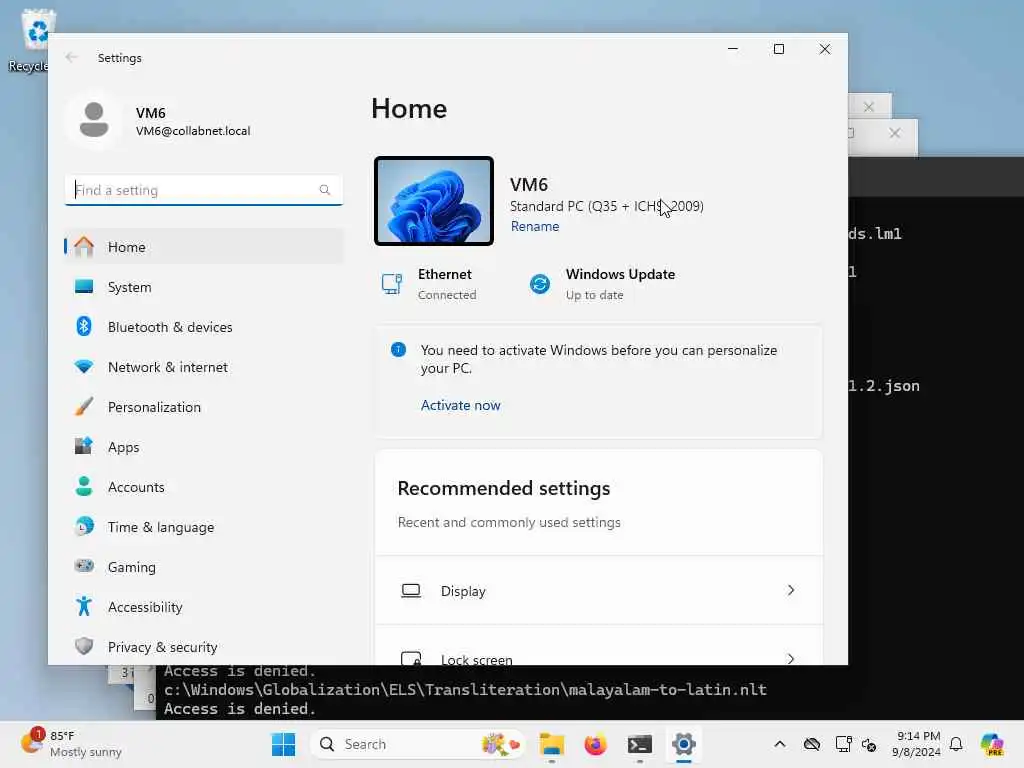Close the second background window

(x=895, y=133)
